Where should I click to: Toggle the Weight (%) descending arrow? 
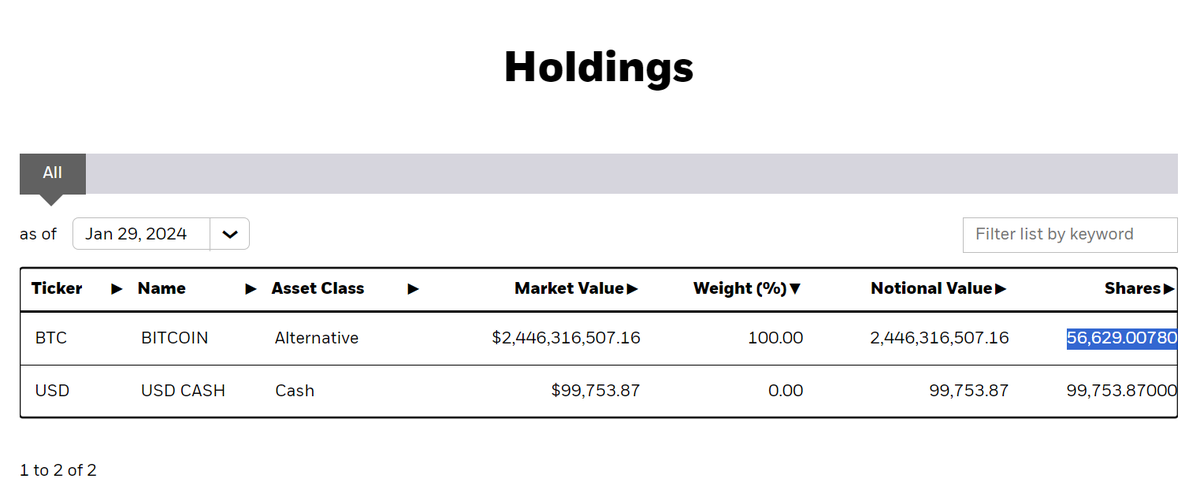795,289
